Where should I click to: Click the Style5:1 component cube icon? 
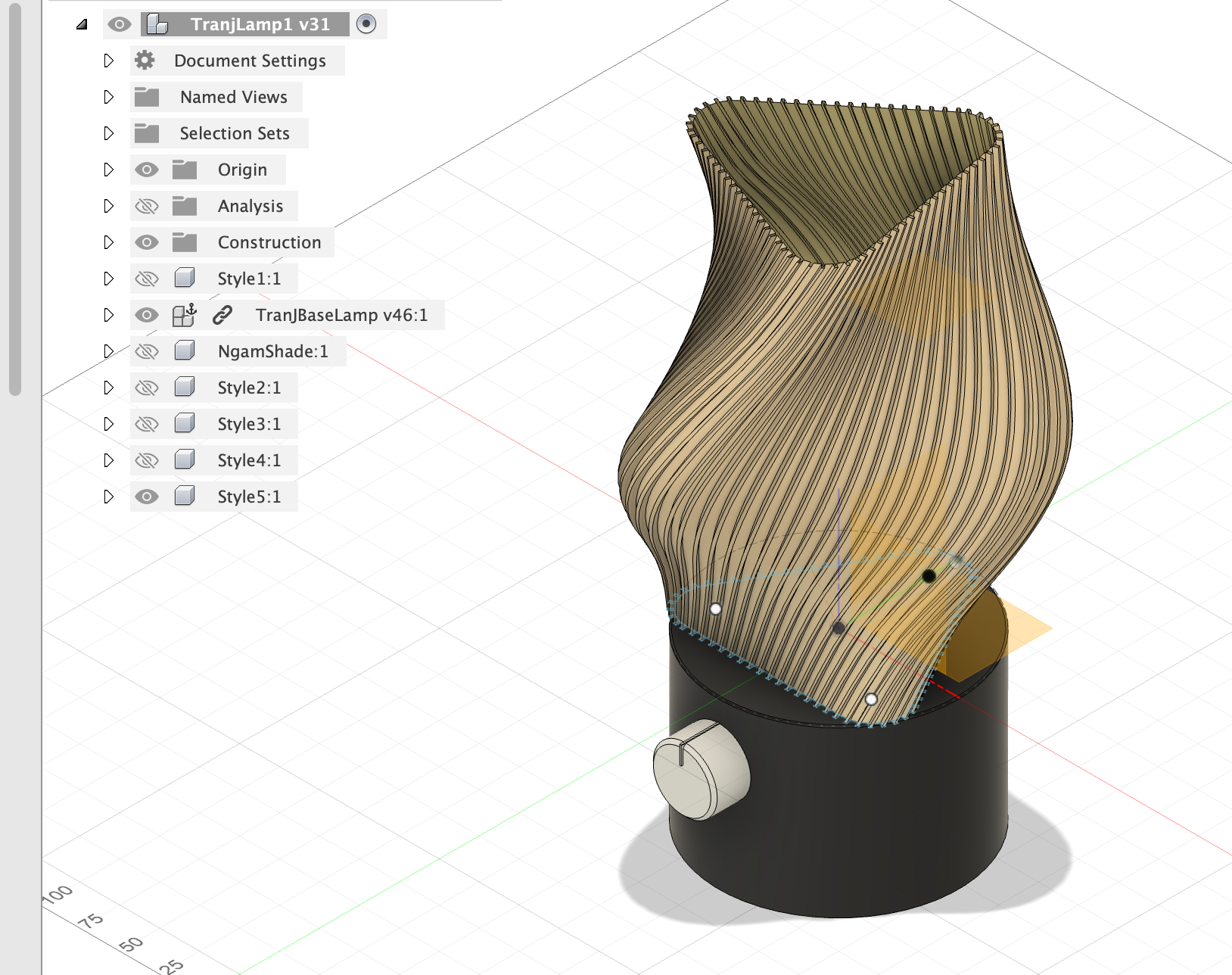[185, 496]
